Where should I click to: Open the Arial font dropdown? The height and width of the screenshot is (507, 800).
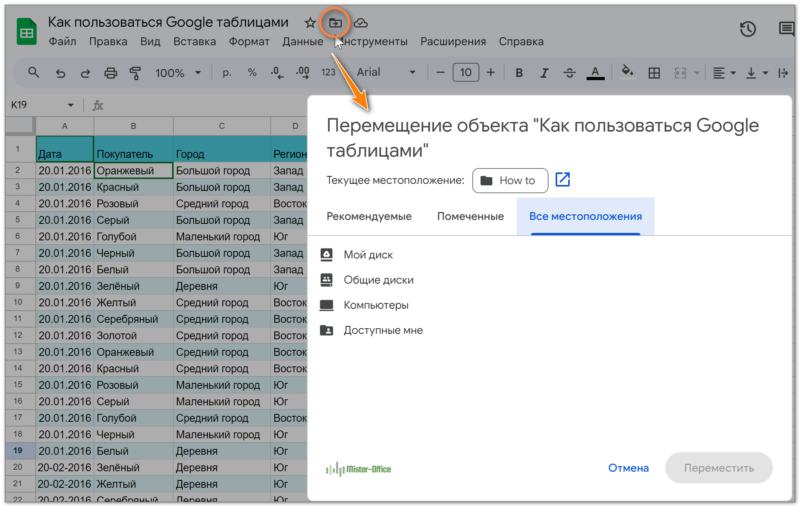tap(386, 72)
